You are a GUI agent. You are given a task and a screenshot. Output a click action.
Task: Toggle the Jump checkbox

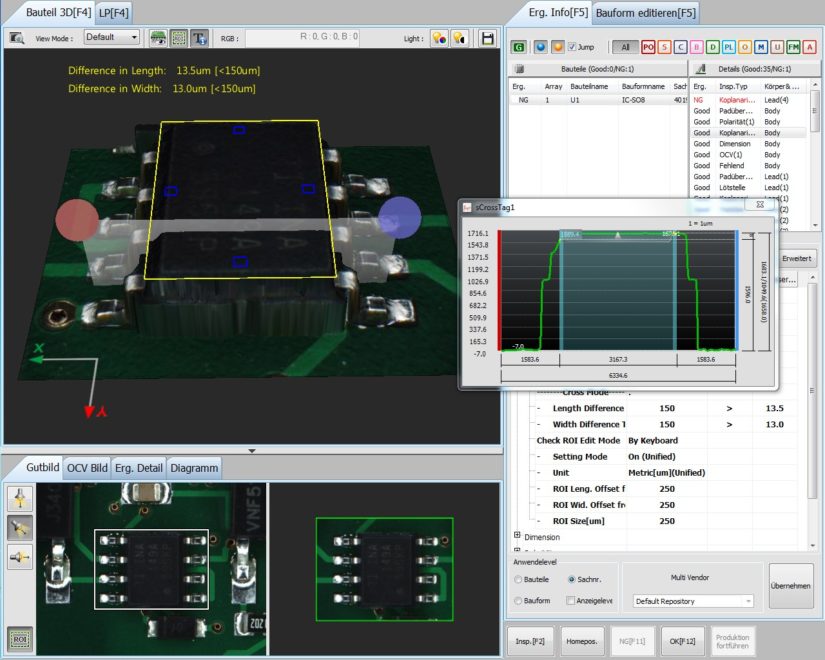572,47
